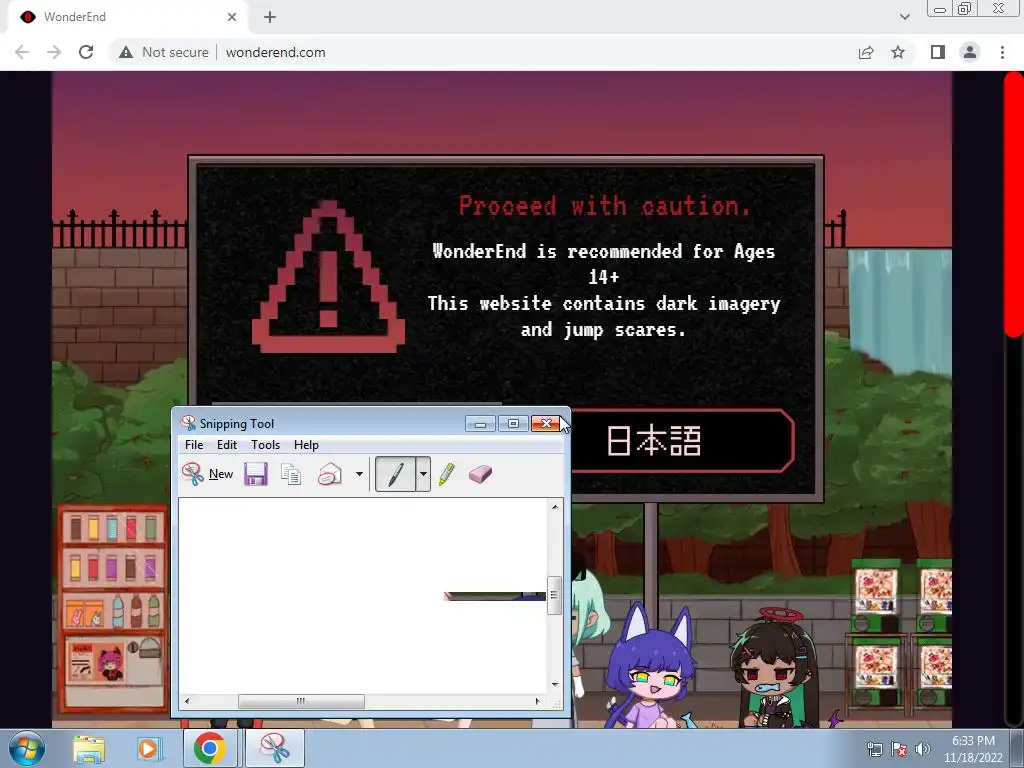Go forward with the browser forward arrow
The image size is (1024, 768).
[54, 52]
